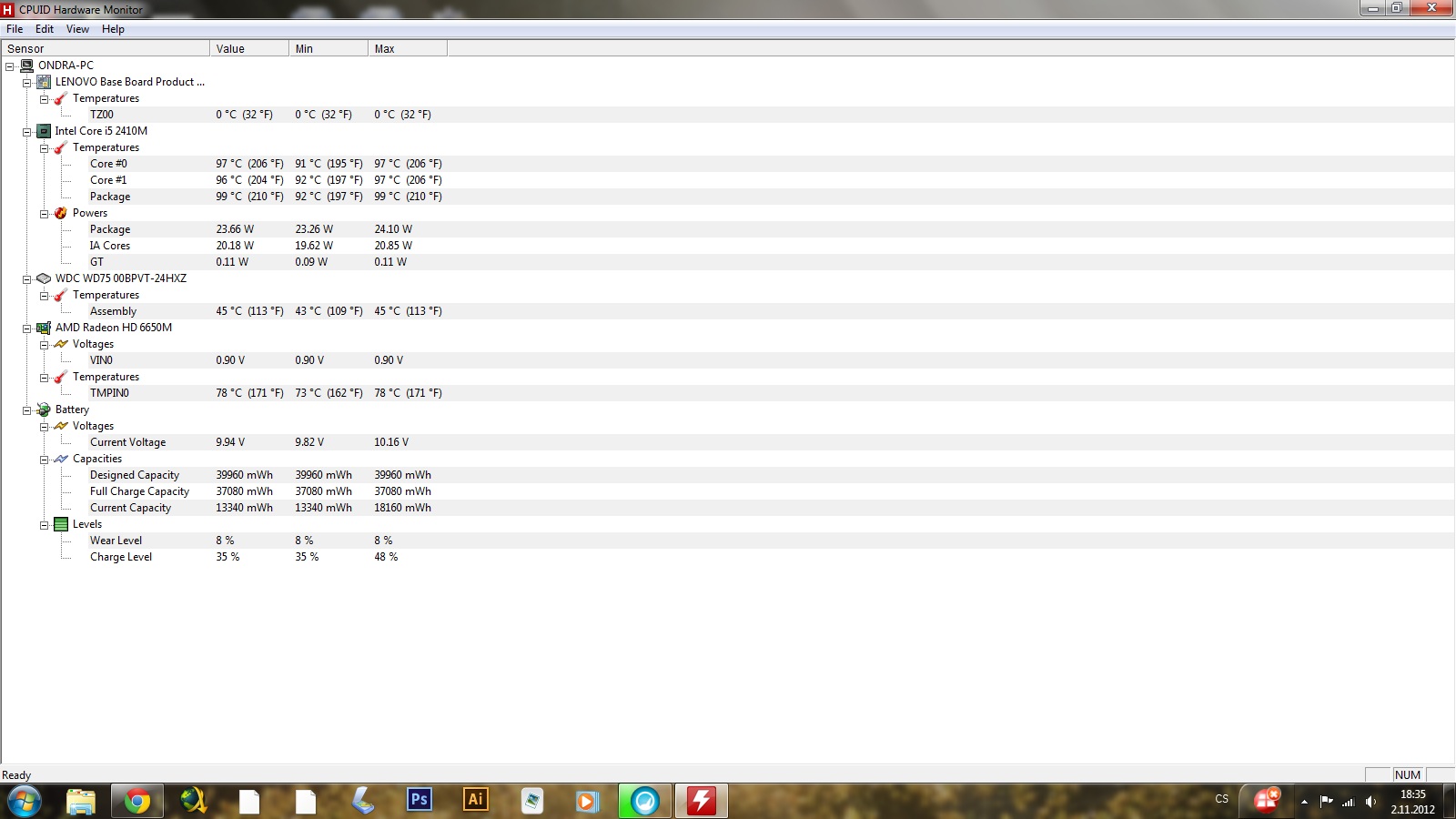Select the Designed Capacity row
The image size is (1456, 819).
click(x=728, y=475)
